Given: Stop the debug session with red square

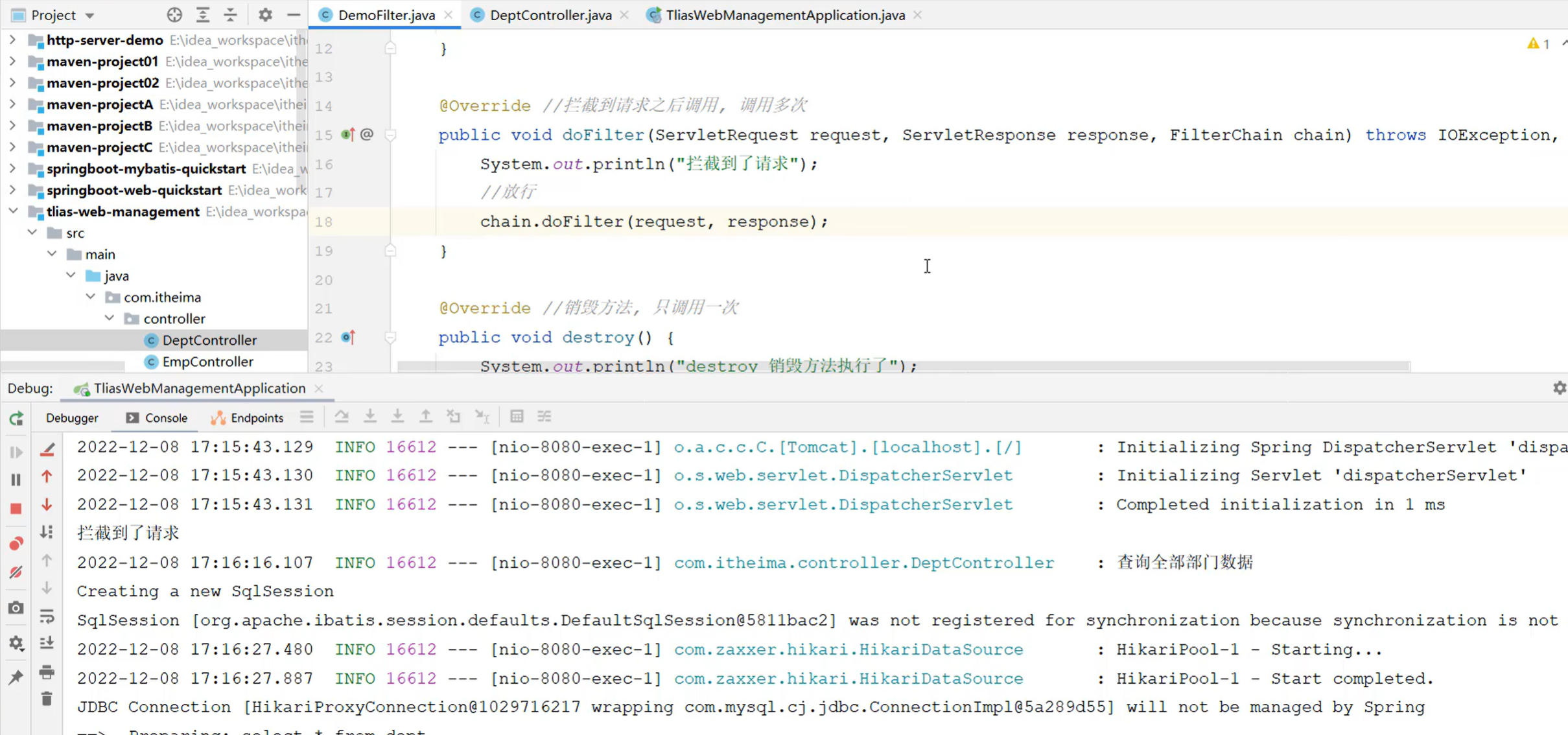Looking at the screenshot, I should pyautogui.click(x=16, y=509).
